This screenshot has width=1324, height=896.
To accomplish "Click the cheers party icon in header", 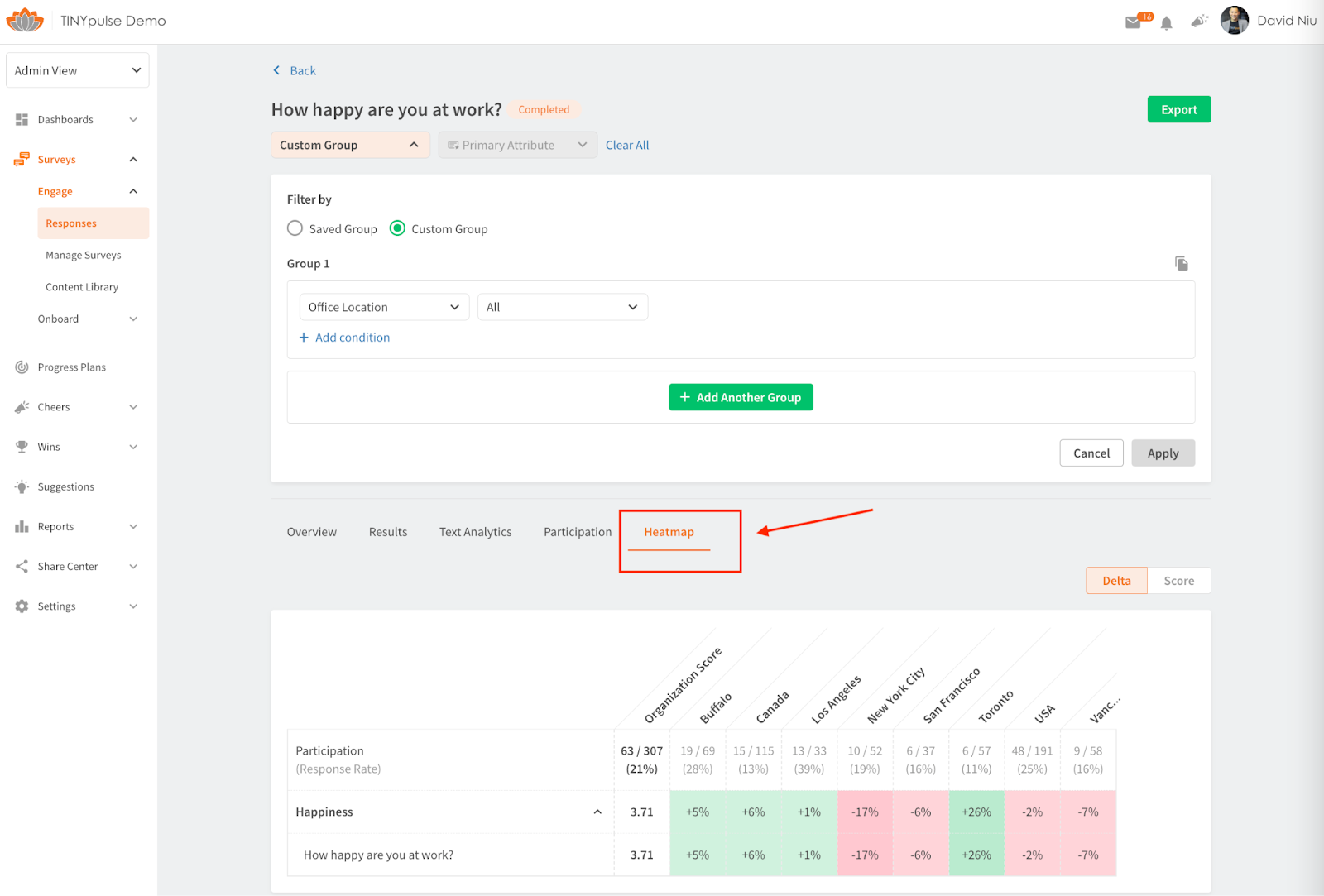I will [x=1199, y=21].
